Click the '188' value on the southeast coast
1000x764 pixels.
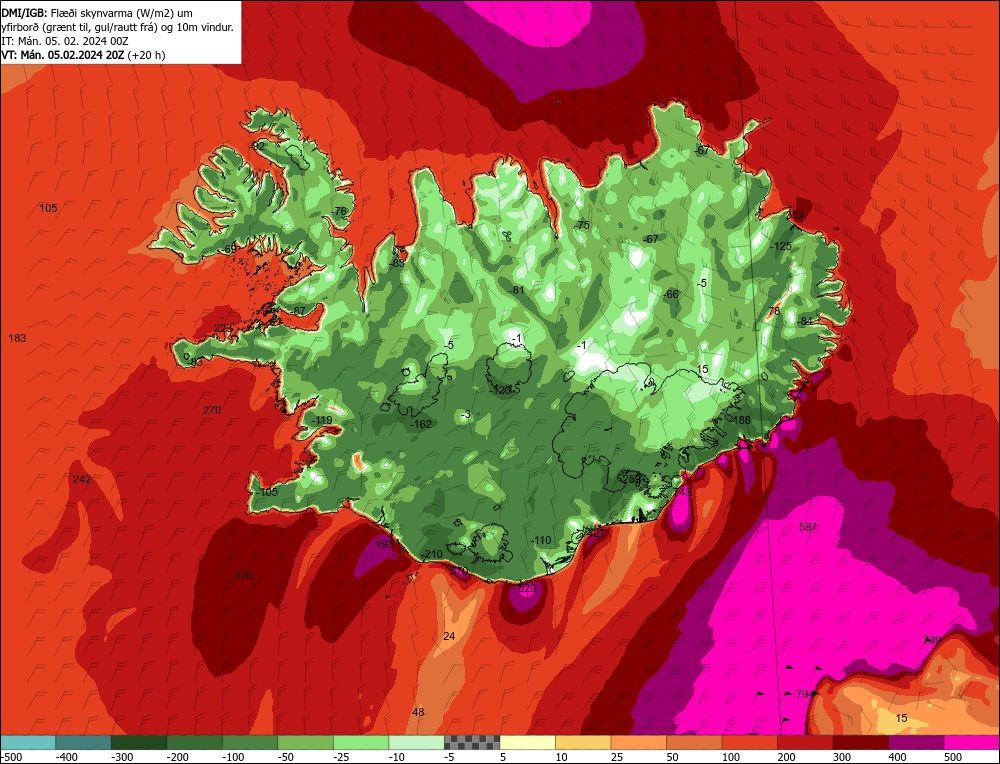(x=742, y=420)
